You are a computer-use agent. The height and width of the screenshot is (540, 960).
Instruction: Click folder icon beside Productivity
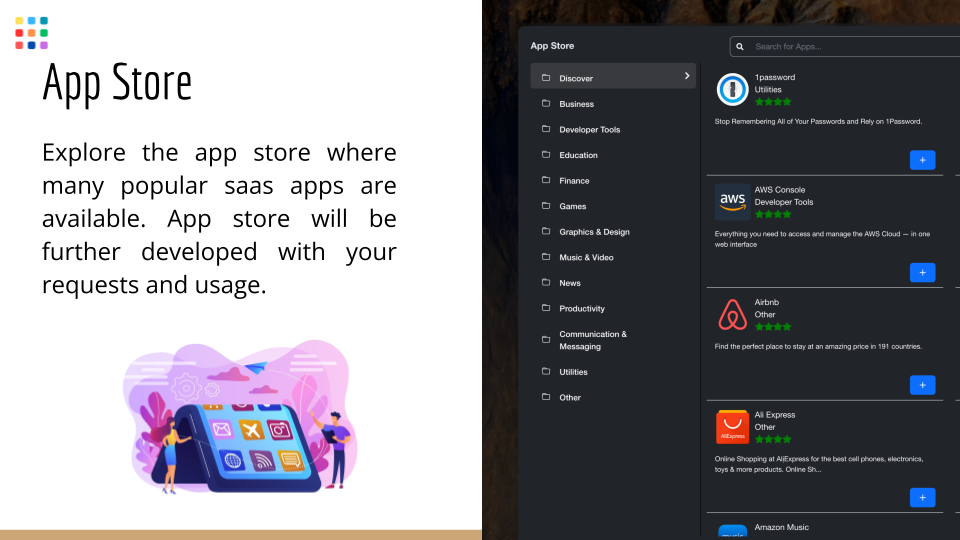(x=546, y=308)
